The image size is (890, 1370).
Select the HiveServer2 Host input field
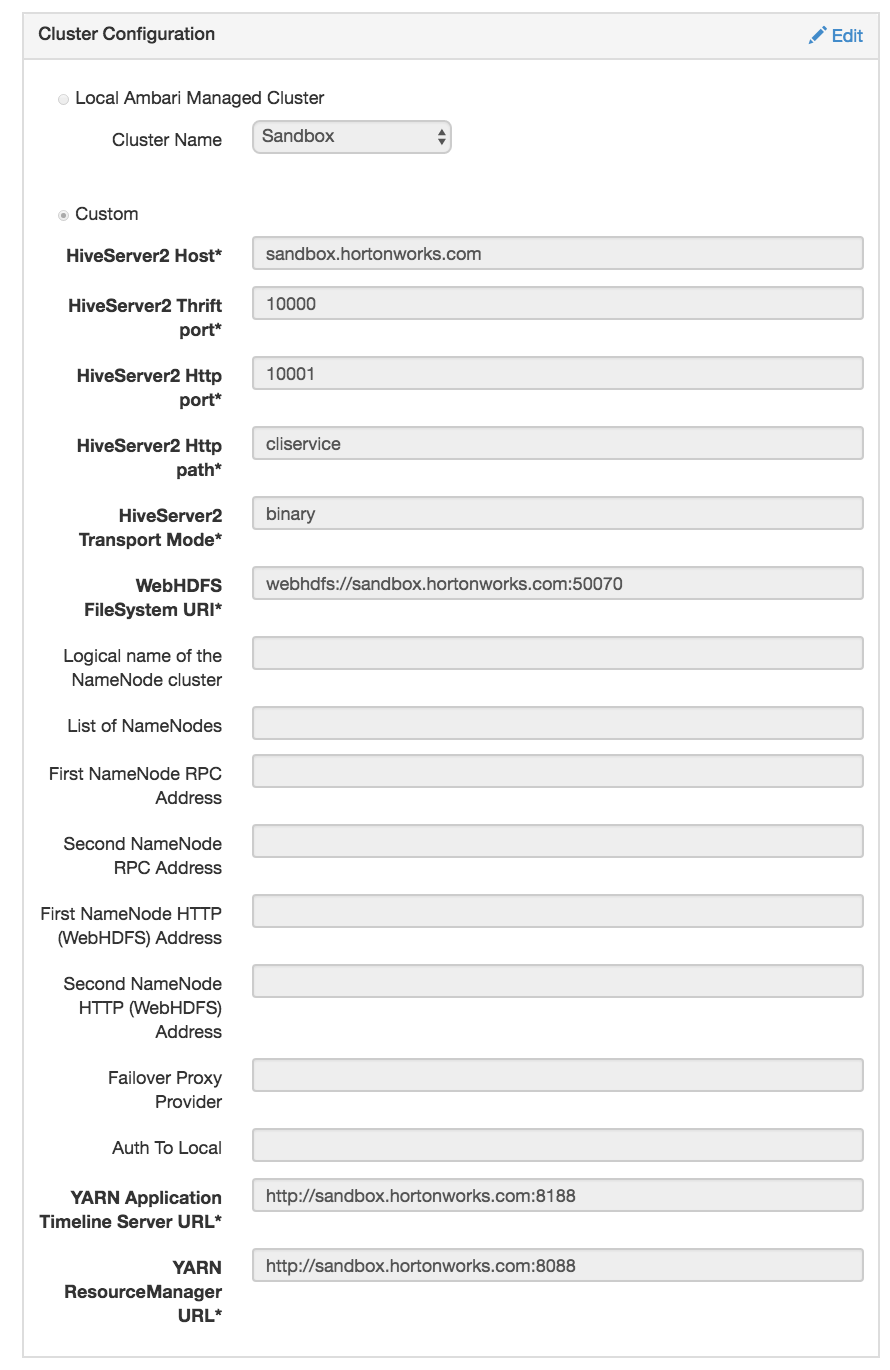tap(558, 253)
